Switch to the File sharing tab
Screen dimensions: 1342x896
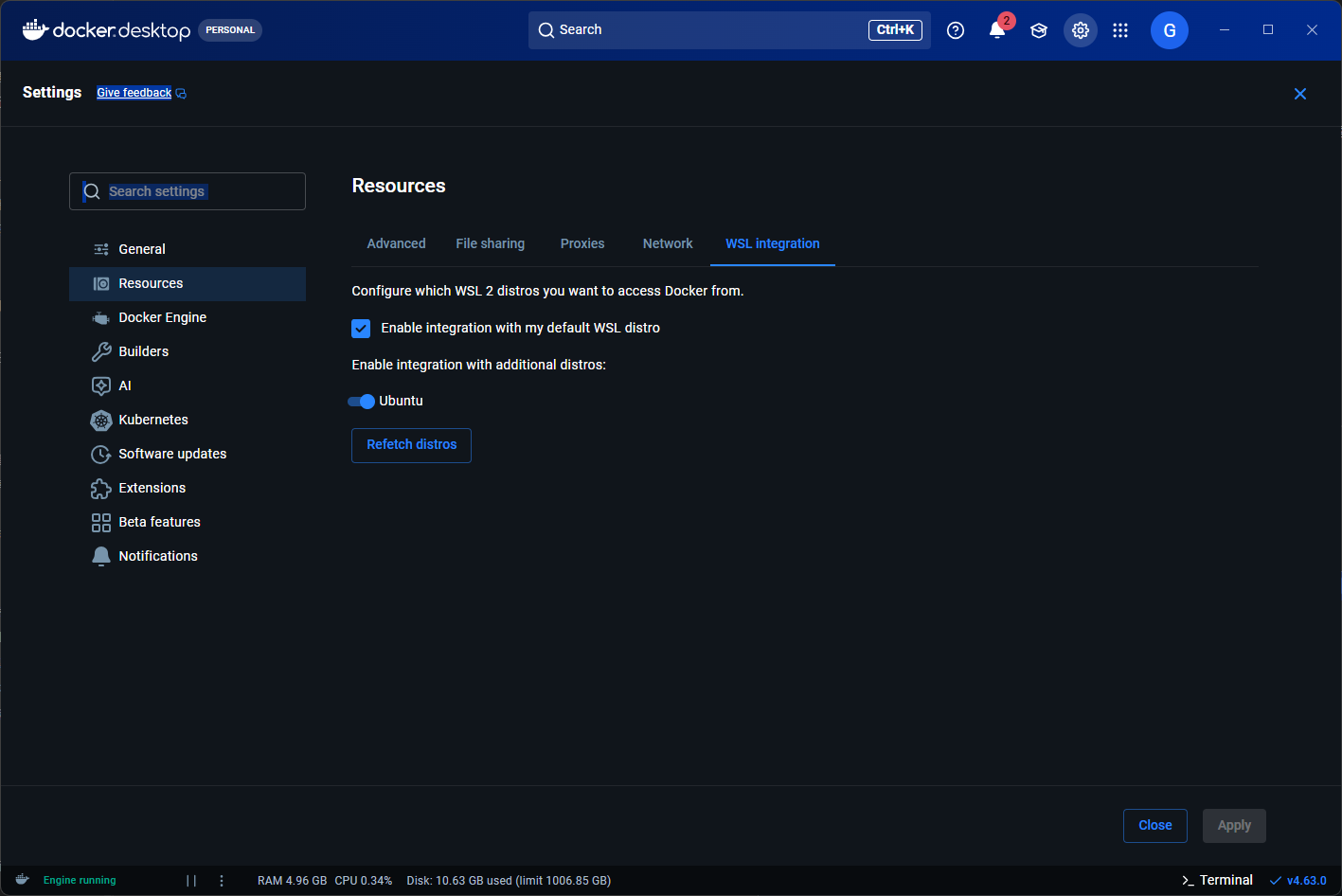point(491,243)
